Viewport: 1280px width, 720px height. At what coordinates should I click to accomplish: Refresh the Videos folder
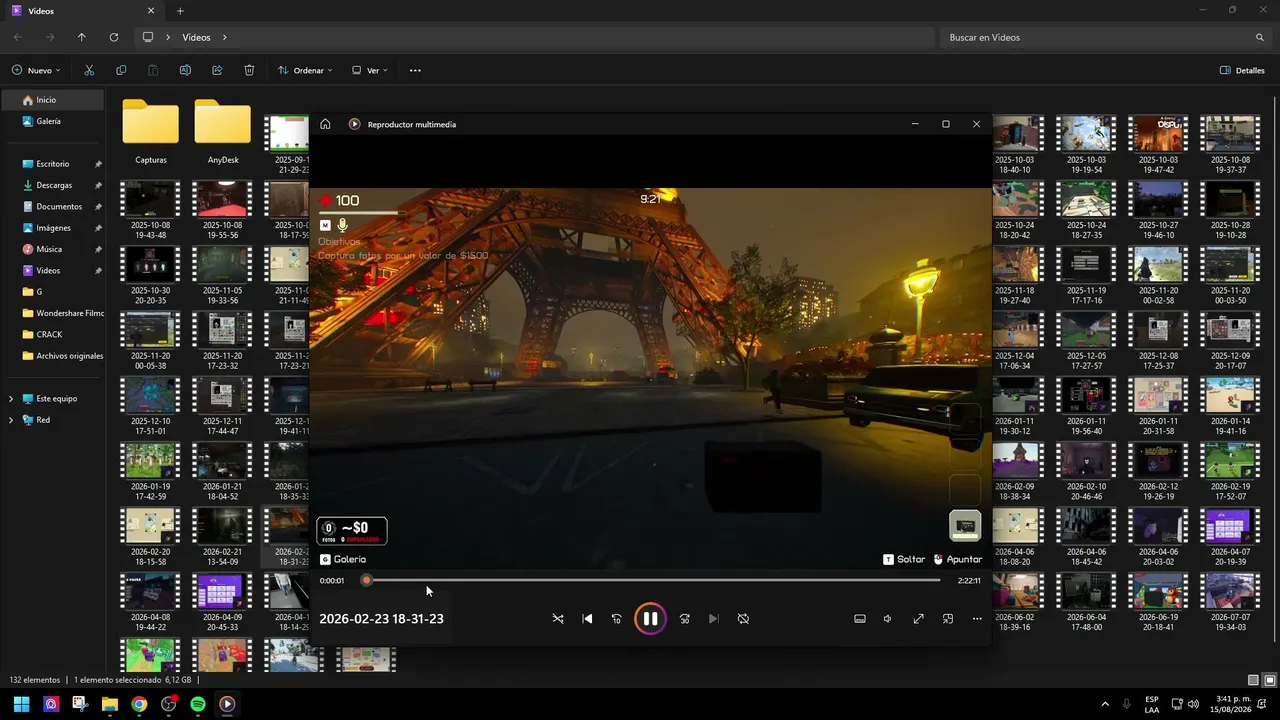point(114,37)
